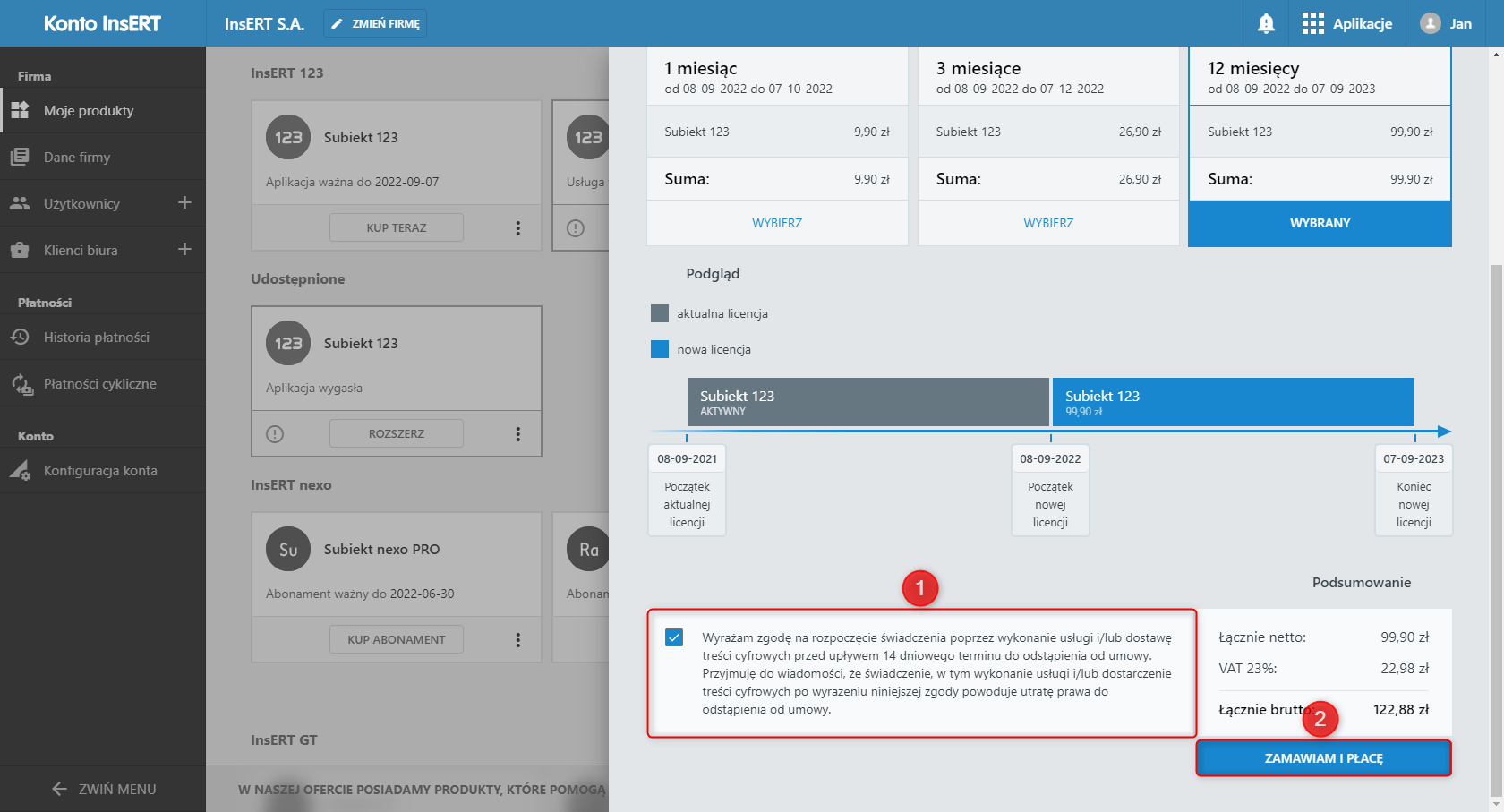Screen dimensions: 1504x812
Task: Click the Podgląd heading
Action: coord(713,273)
